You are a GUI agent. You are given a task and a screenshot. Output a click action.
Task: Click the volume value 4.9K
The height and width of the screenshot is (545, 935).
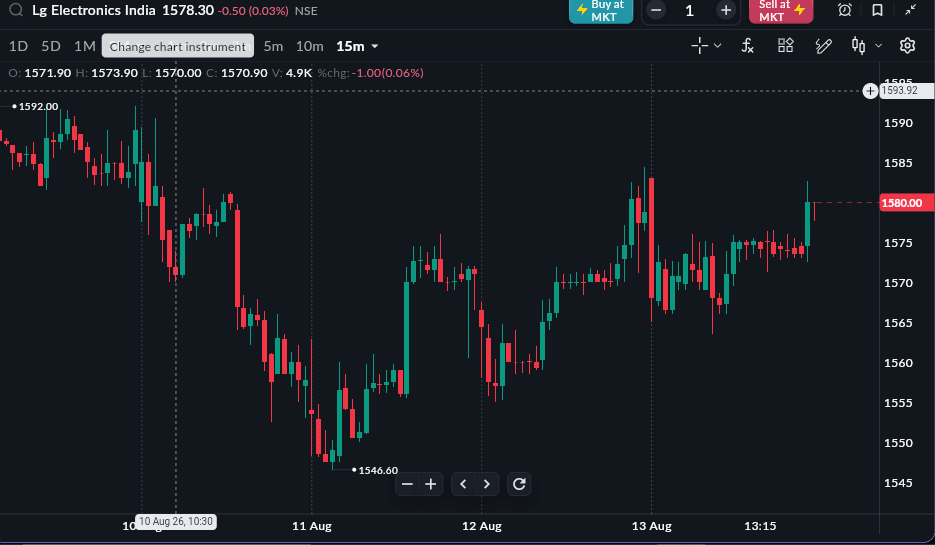[299, 73]
